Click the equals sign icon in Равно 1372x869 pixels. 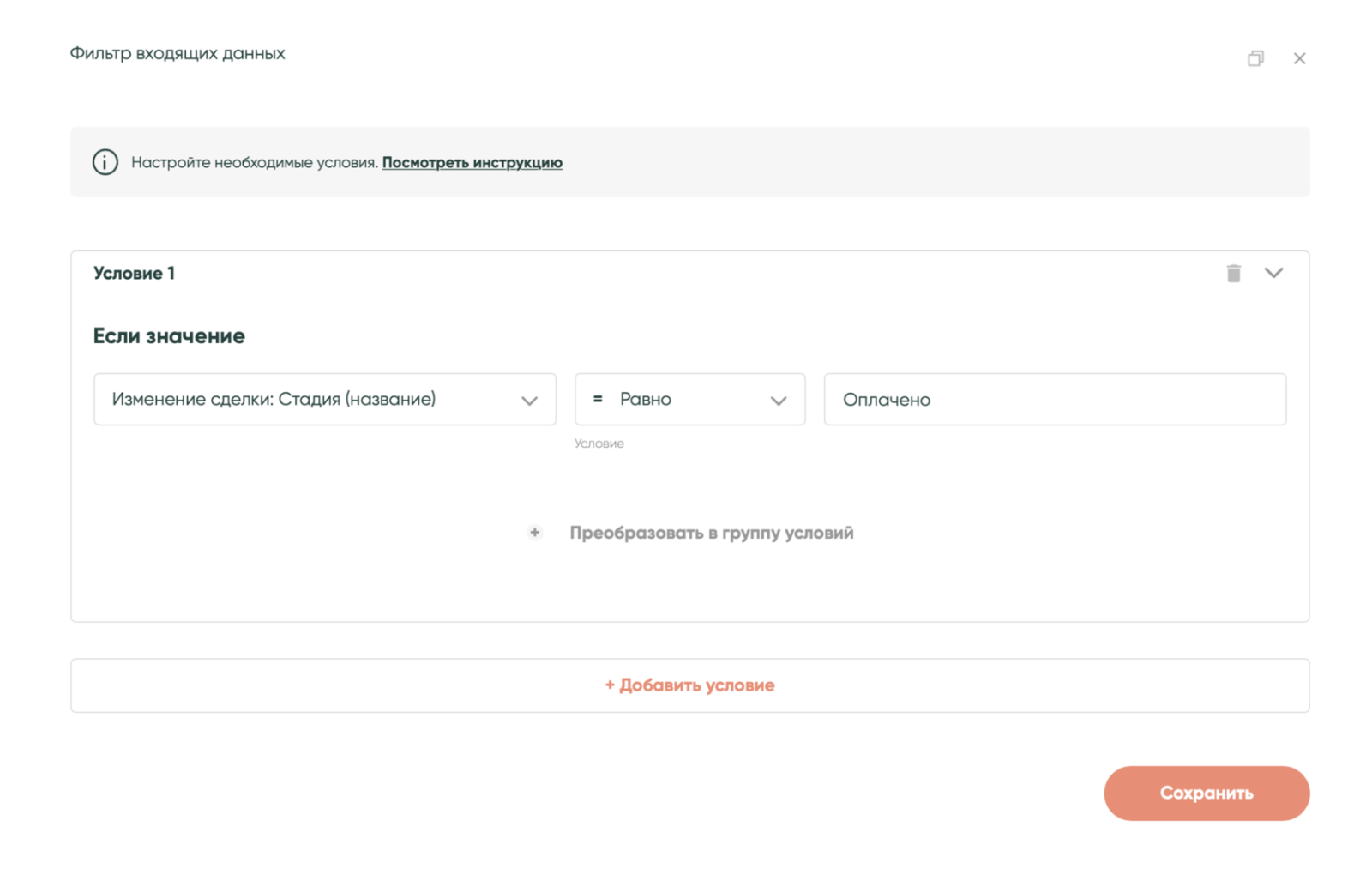coord(598,399)
